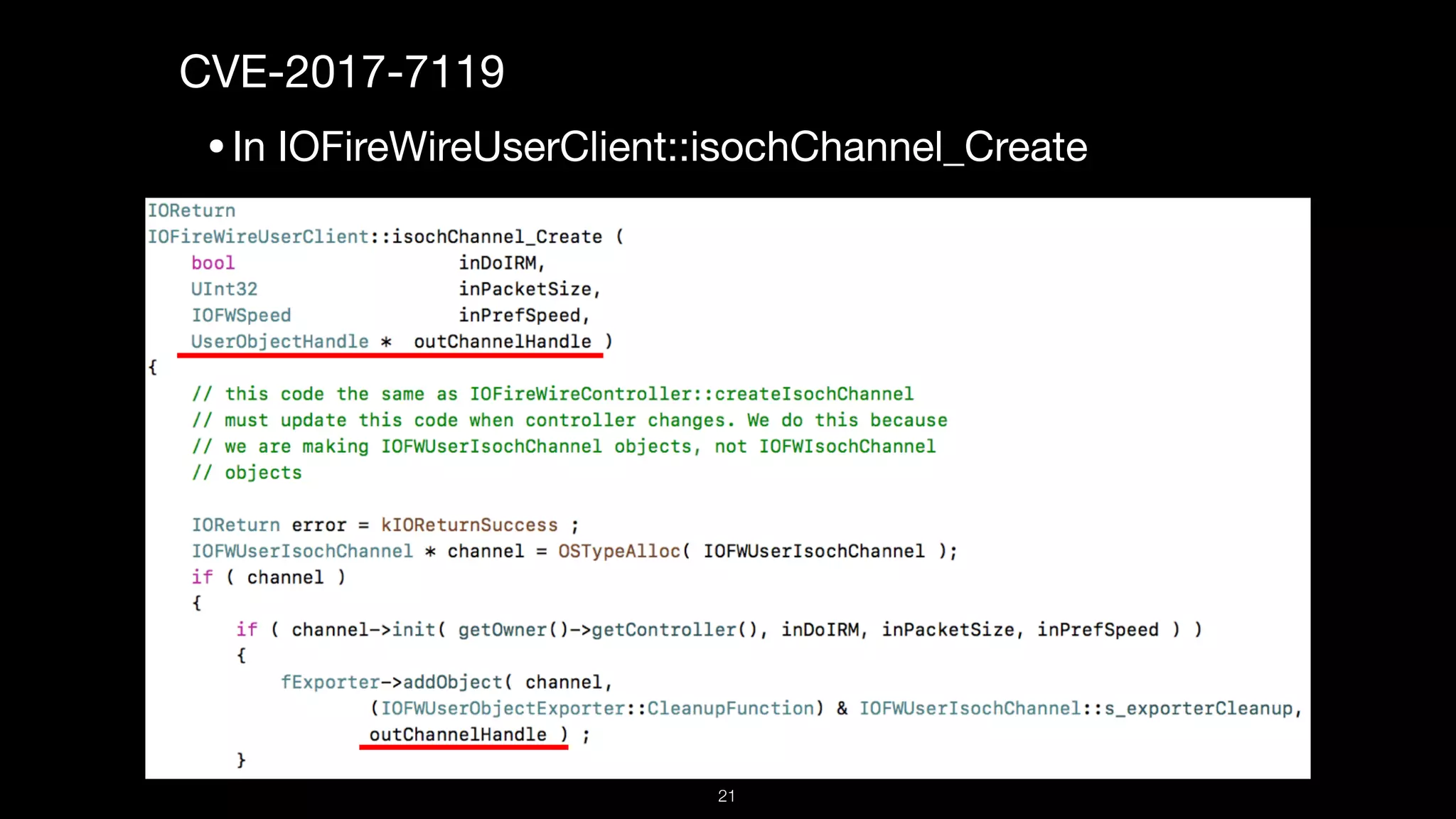Select 'inPrefSpeed,' in the parameter list
Image resolution: width=1456 pixels, height=819 pixels.
click(x=524, y=316)
